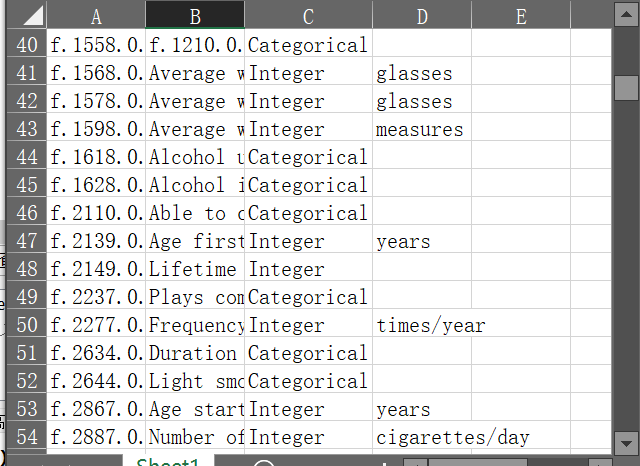The image size is (640, 466).
Task: Click the 'cigarettes/day' cell
Action: click(x=422, y=437)
